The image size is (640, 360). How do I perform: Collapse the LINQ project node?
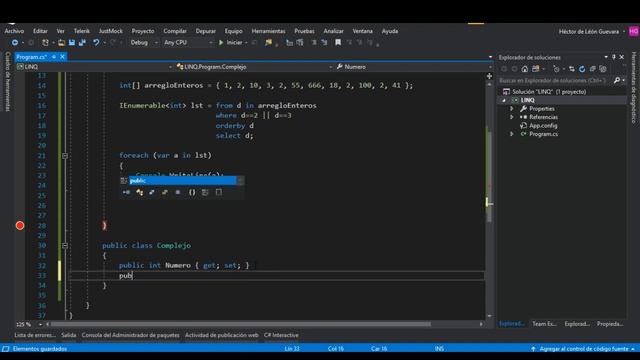(x=504, y=100)
